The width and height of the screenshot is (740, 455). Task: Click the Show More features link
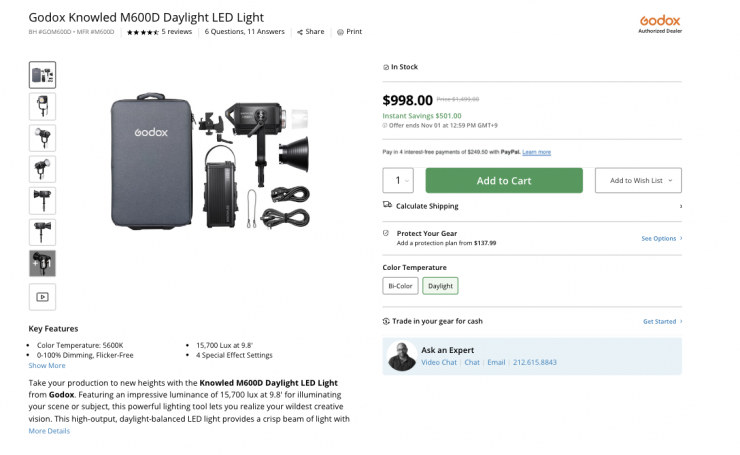tap(47, 365)
